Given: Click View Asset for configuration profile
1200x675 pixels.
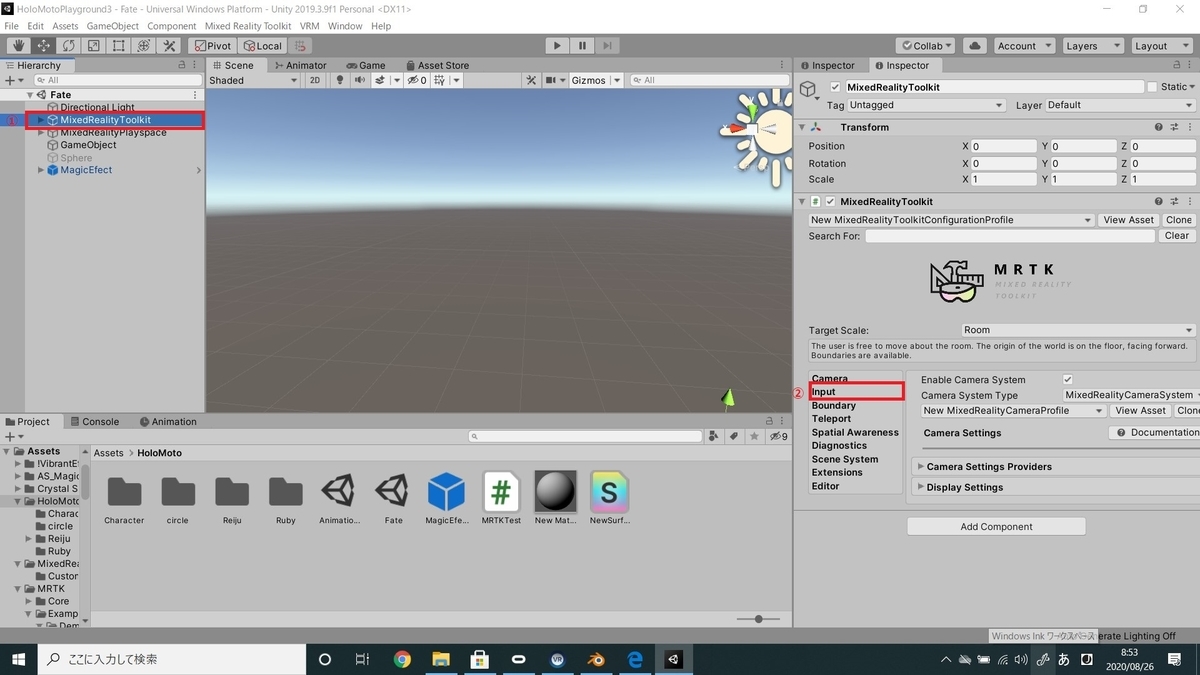Looking at the screenshot, I should (1128, 220).
